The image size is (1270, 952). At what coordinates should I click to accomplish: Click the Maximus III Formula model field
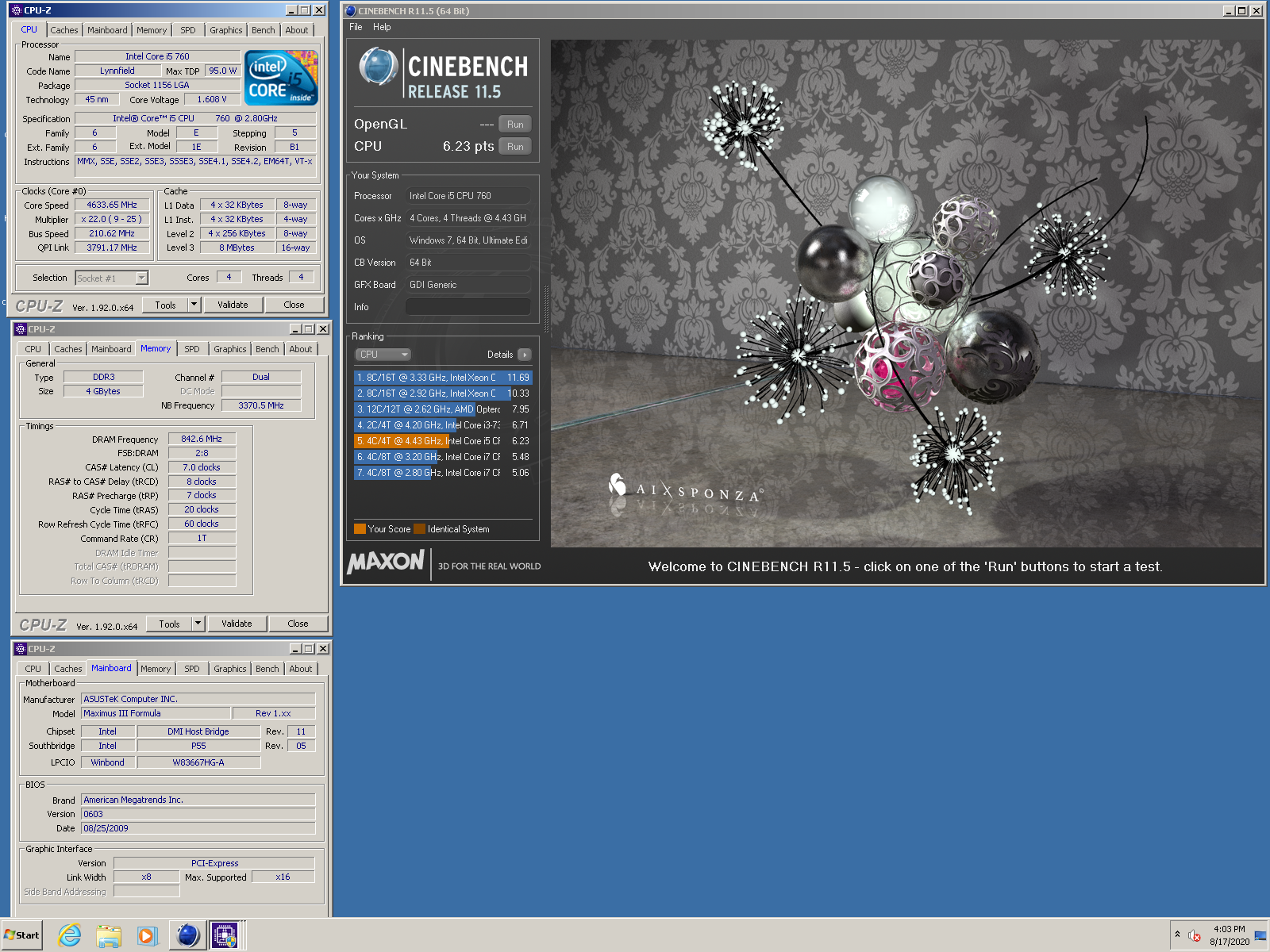click(156, 713)
